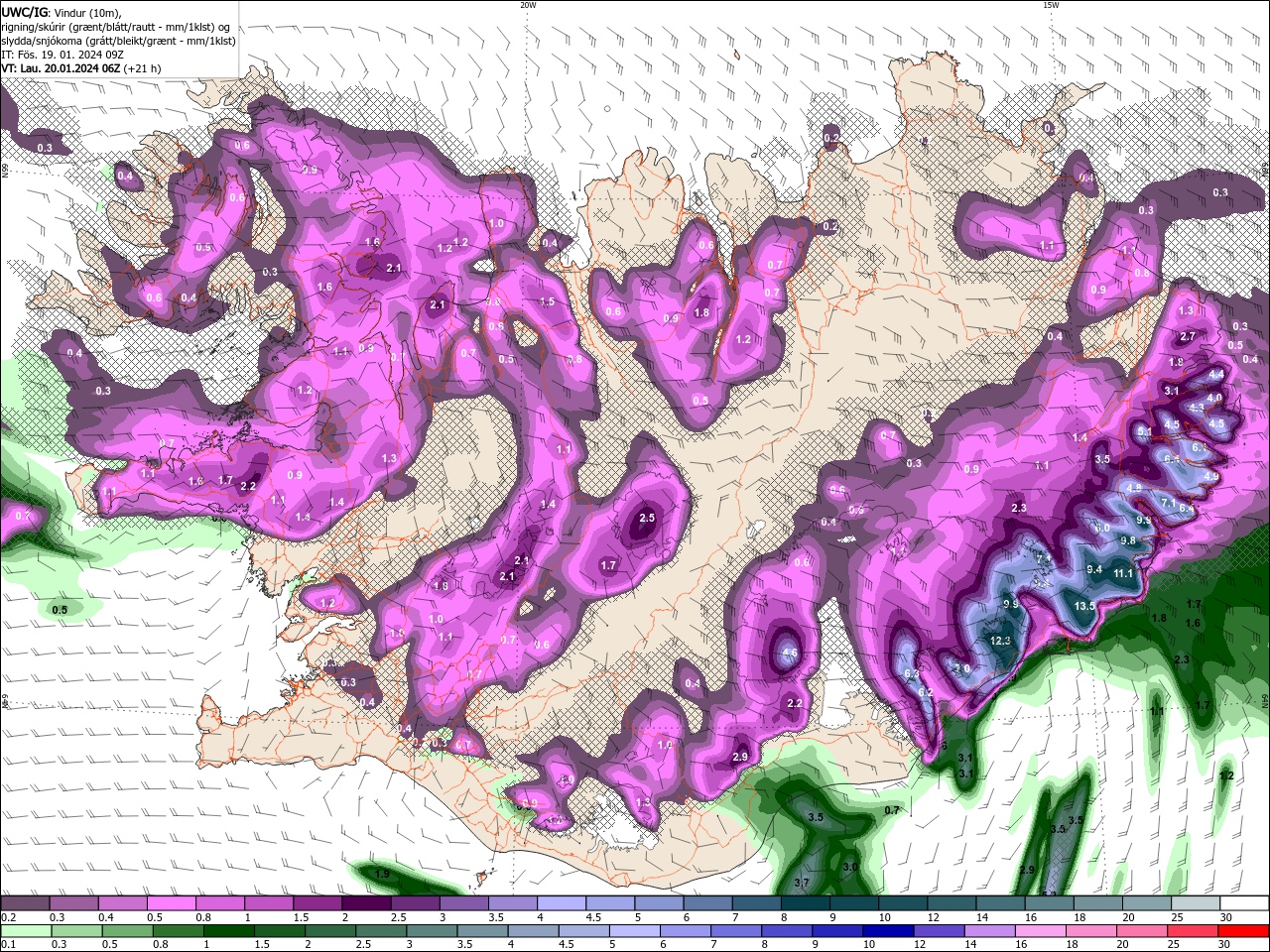Viewport: 1270px width, 952px height.
Task: Click the 4.4 snowfall value label
Action: (x=1215, y=375)
